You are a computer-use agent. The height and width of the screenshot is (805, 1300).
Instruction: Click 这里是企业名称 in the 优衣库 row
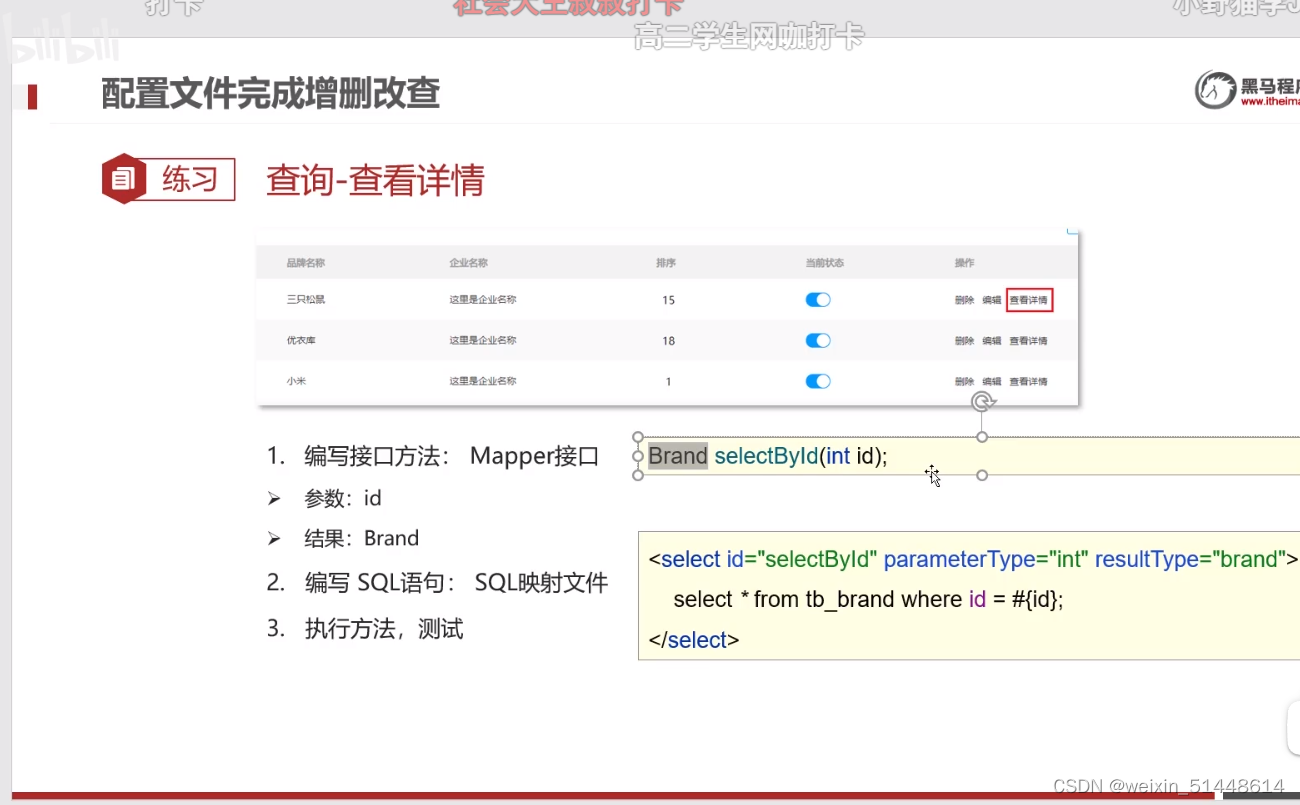[x=483, y=341]
